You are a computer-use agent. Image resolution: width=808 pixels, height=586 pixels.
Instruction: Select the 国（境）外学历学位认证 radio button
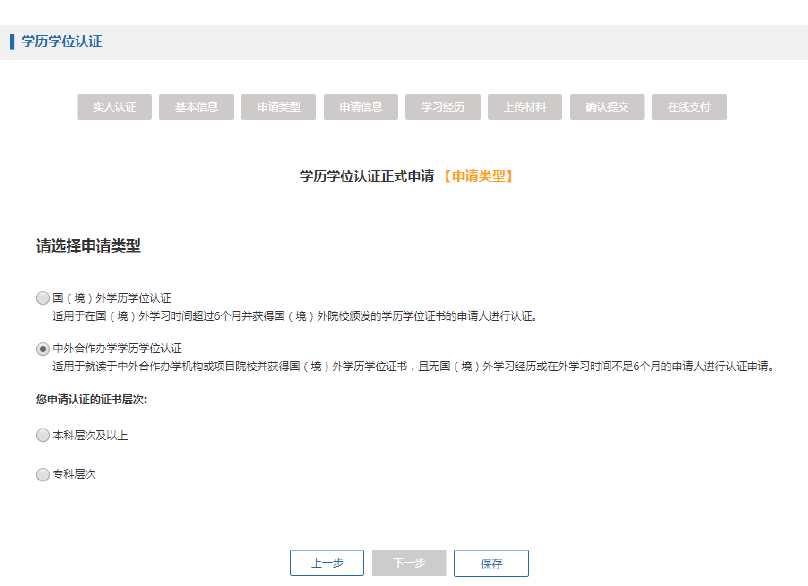(42, 298)
